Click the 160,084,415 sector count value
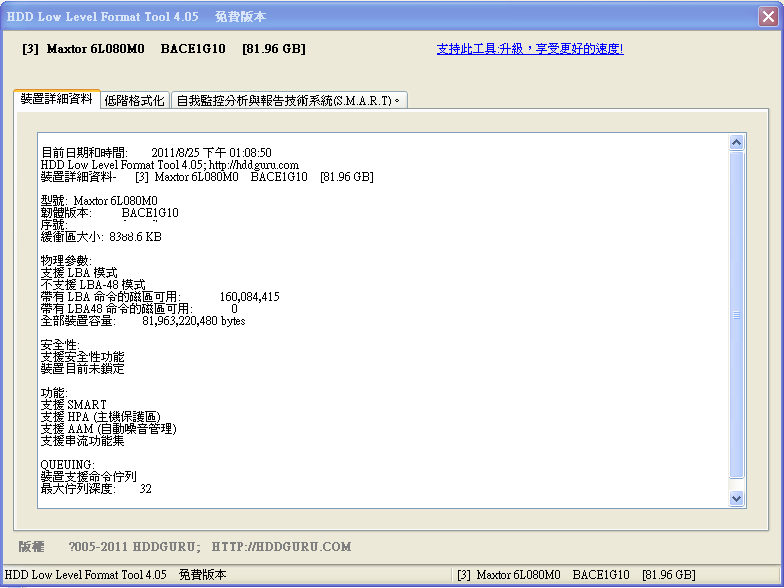The width and height of the screenshot is (784, 588). [x=250, y=297]
